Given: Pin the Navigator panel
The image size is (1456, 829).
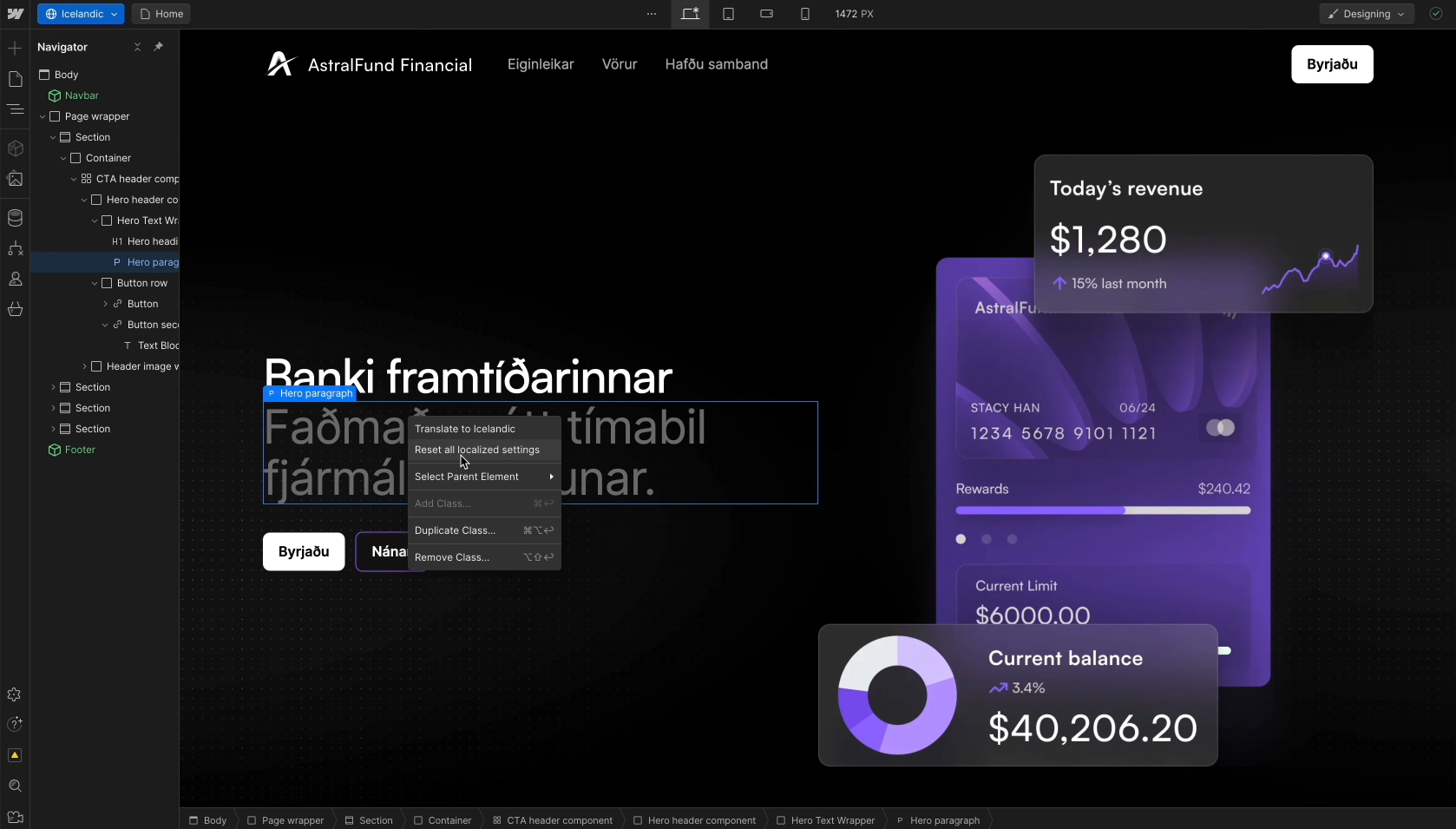Looking at the screenshot, I should click(158, 47).
